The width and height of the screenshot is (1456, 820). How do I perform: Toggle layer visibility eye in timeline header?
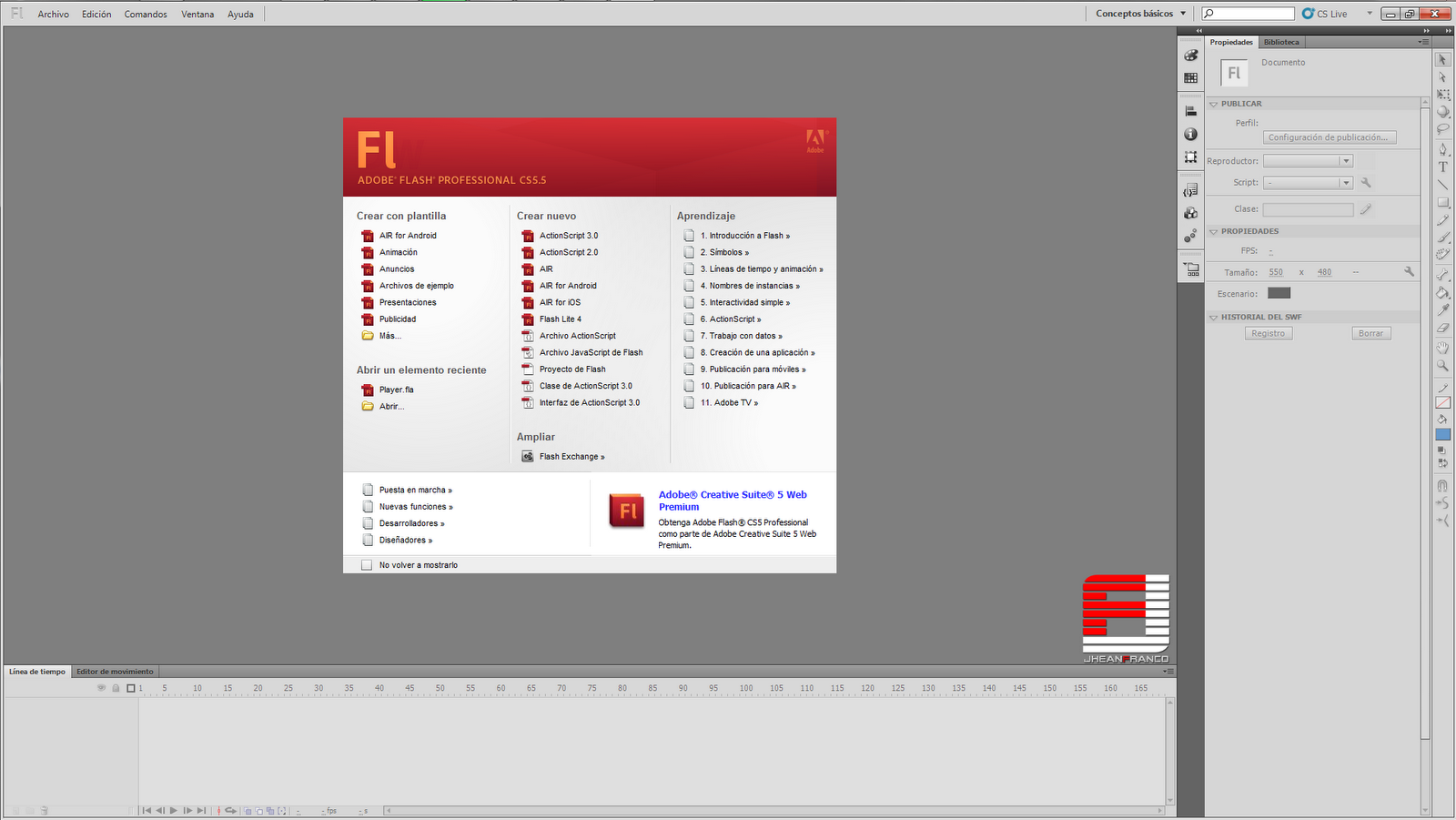point(101,688)
